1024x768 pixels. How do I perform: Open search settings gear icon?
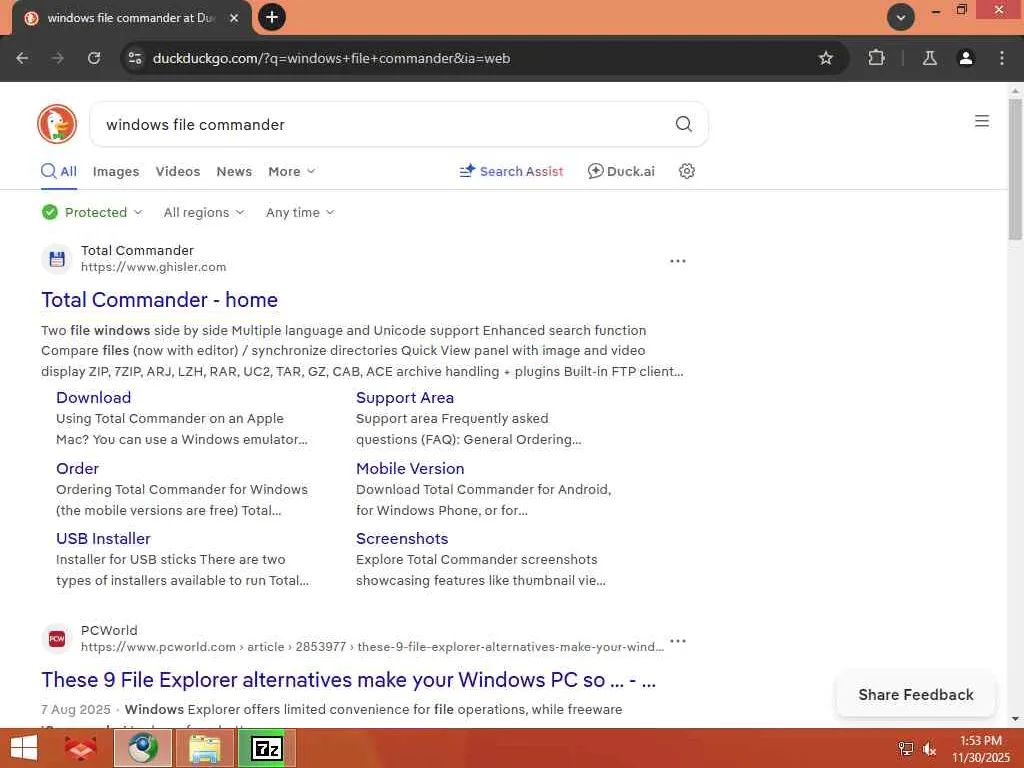coord(686,171)
